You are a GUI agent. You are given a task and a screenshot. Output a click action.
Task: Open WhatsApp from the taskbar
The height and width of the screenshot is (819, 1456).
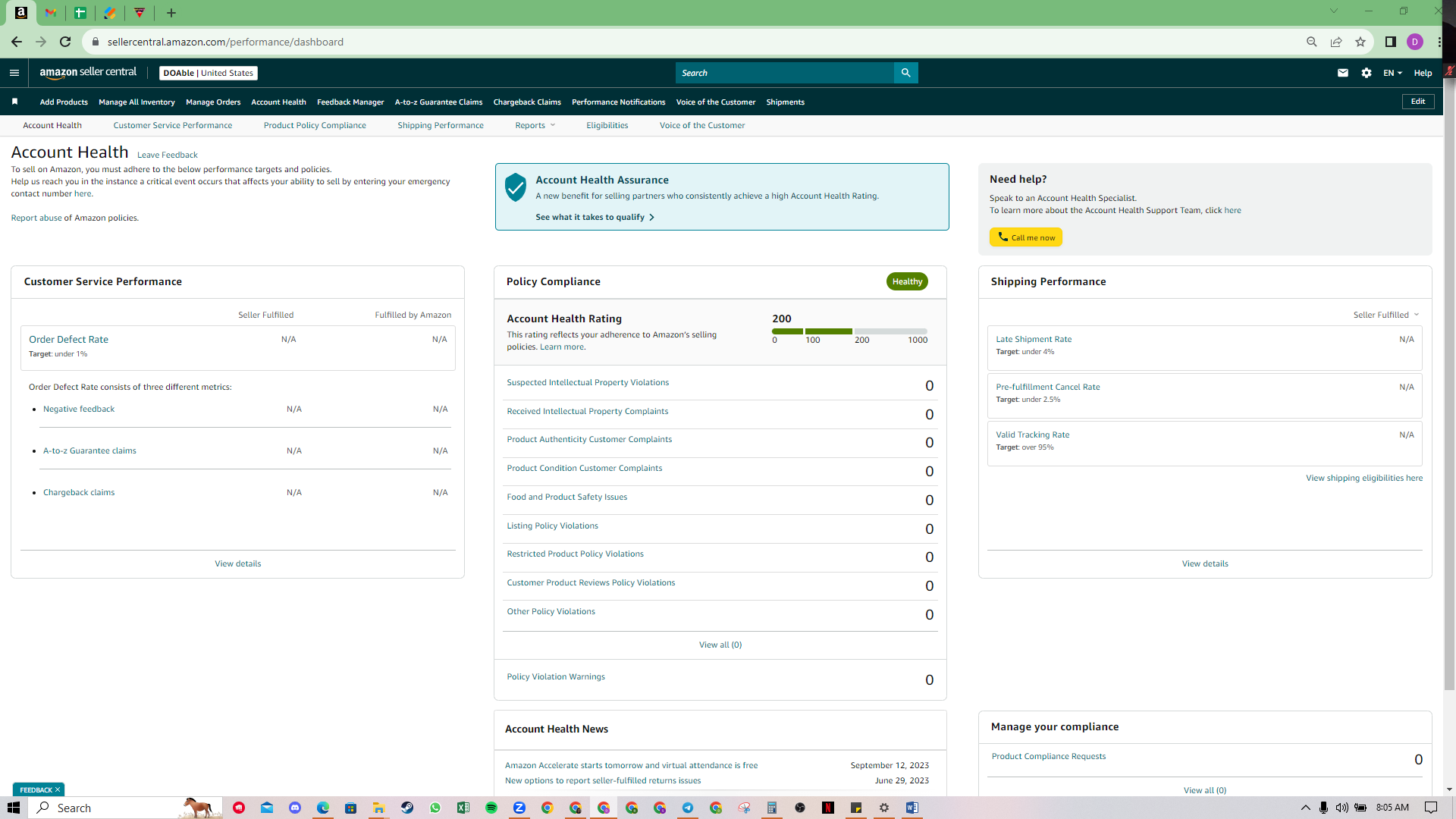click(435, 808)
